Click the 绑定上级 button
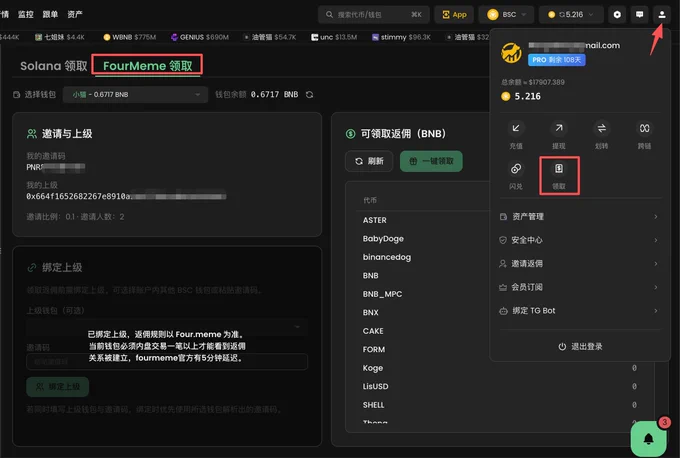The width and height of the screenshot is (680, 458). pyautogui.click(x=58, y=386)
